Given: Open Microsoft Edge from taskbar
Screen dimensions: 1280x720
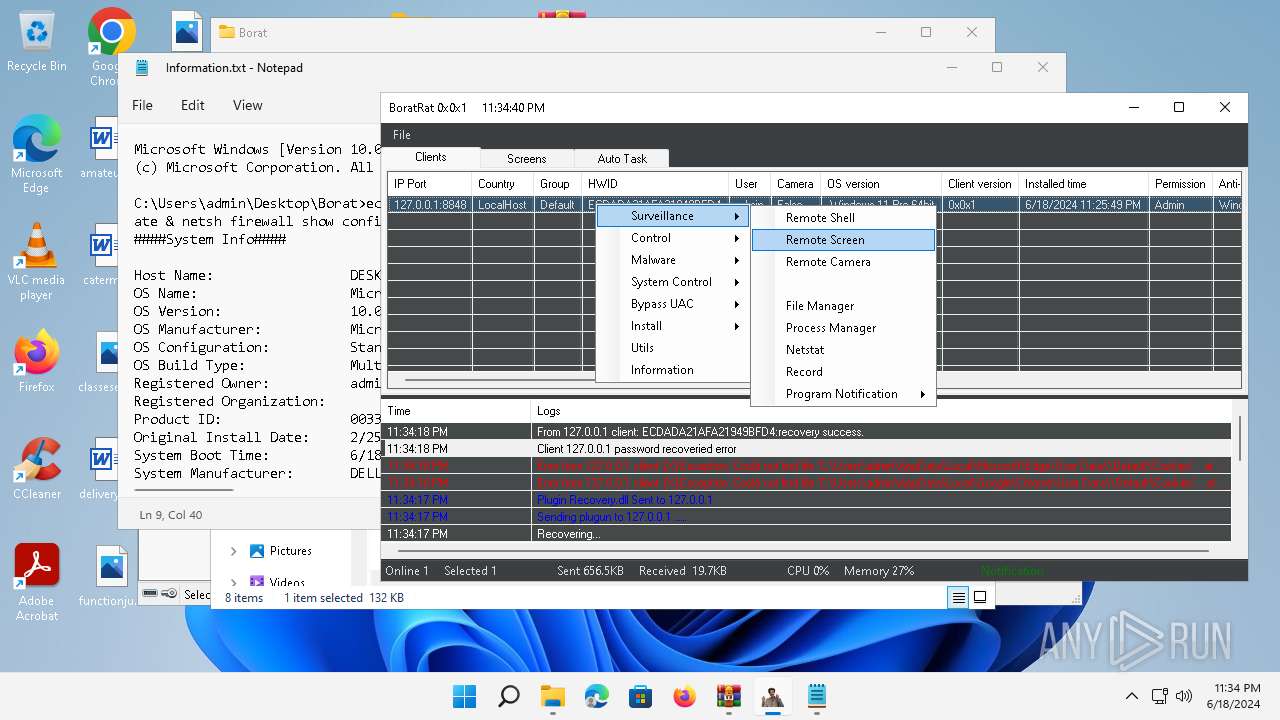Looking at the screenshot, I should (596, 696).
